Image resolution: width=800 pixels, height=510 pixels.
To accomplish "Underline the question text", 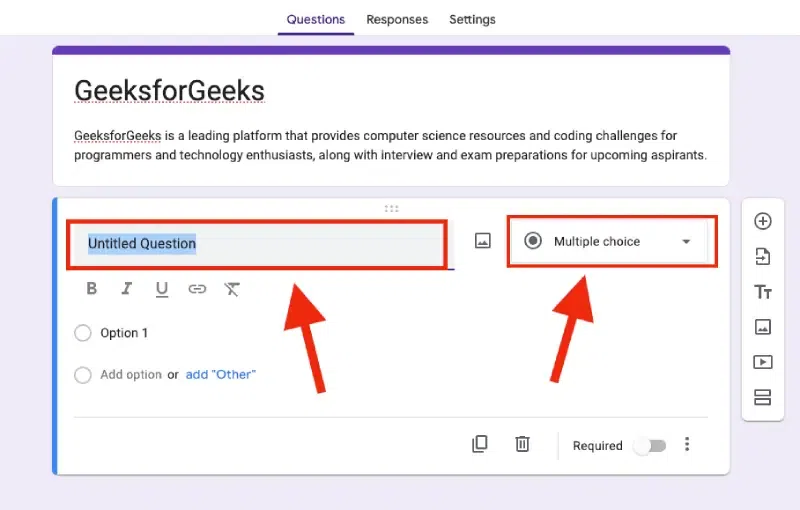I will pos(162,289).
